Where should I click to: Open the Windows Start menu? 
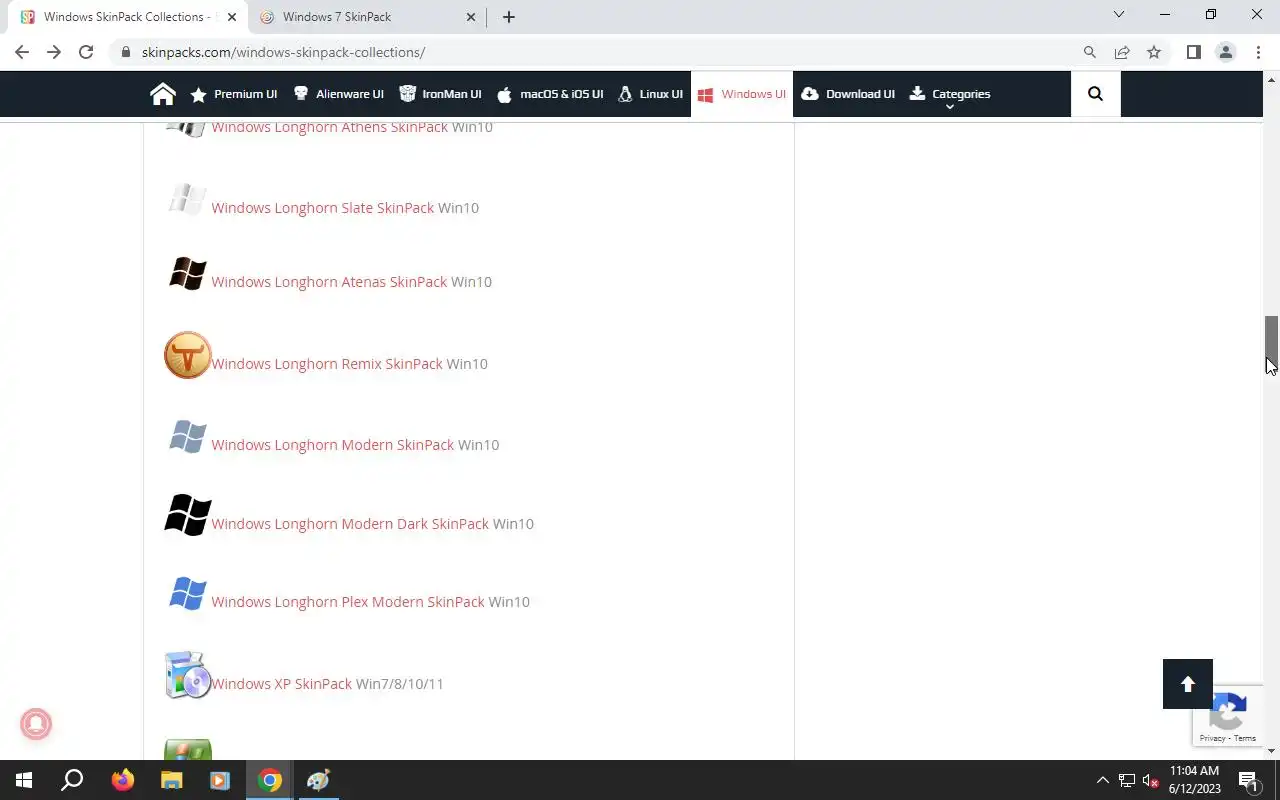click(24, 780)
